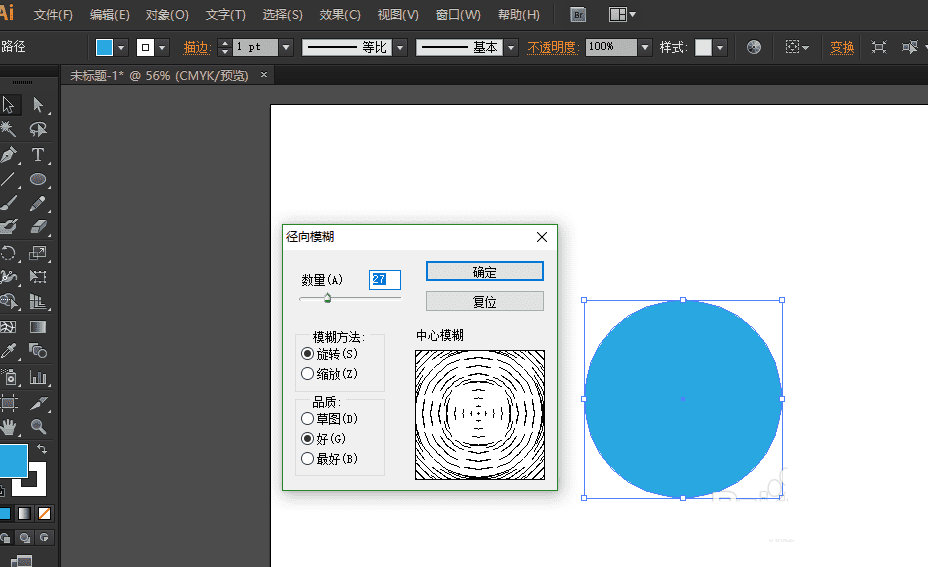Screen dimensions: 928x567
Task: Select the Pen tool
Action: coord(8,155)
